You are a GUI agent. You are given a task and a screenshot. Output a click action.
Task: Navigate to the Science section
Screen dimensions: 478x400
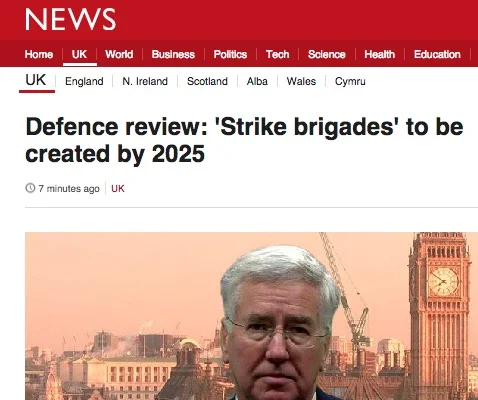pos(326,54)
